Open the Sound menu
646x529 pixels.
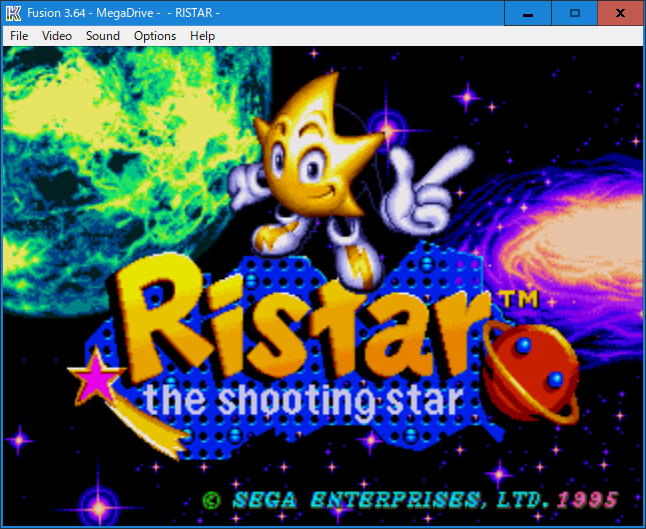(x=103, y=36)
